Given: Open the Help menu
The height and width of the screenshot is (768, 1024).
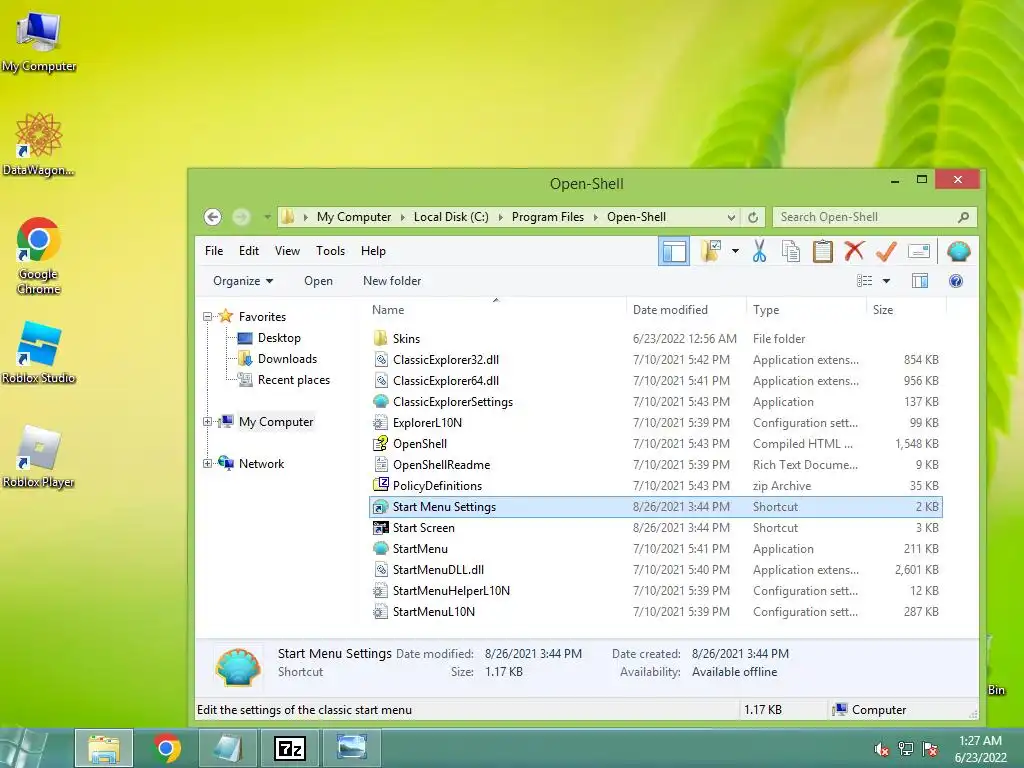Looking at the screenshot, I should pos(374,251).
